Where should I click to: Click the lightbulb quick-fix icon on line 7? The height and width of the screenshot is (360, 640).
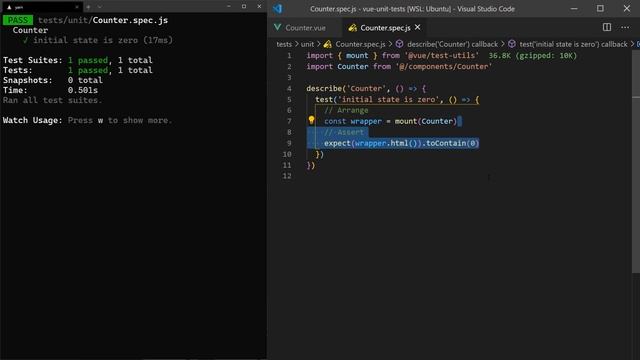311,120
